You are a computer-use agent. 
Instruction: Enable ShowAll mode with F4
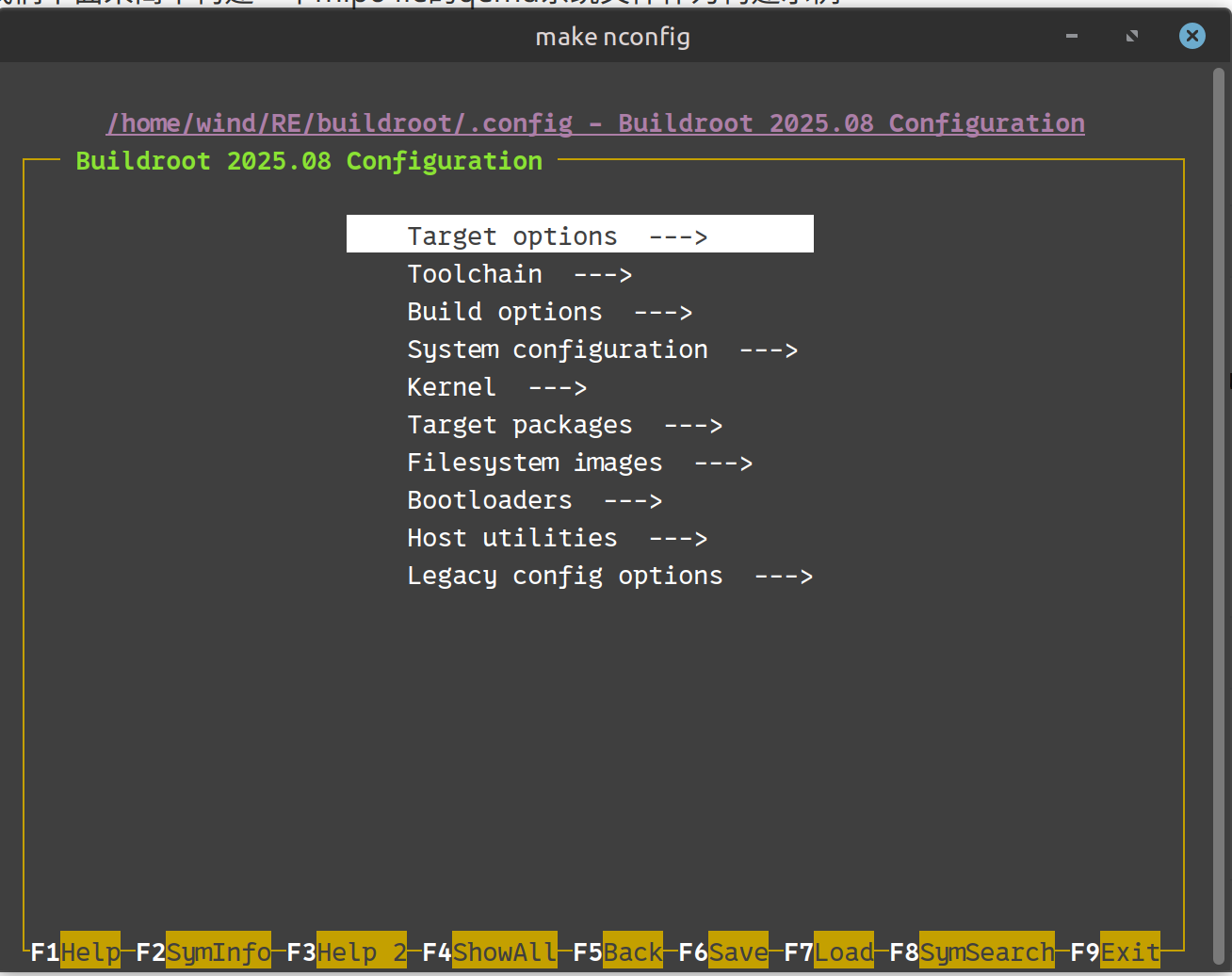504,952
